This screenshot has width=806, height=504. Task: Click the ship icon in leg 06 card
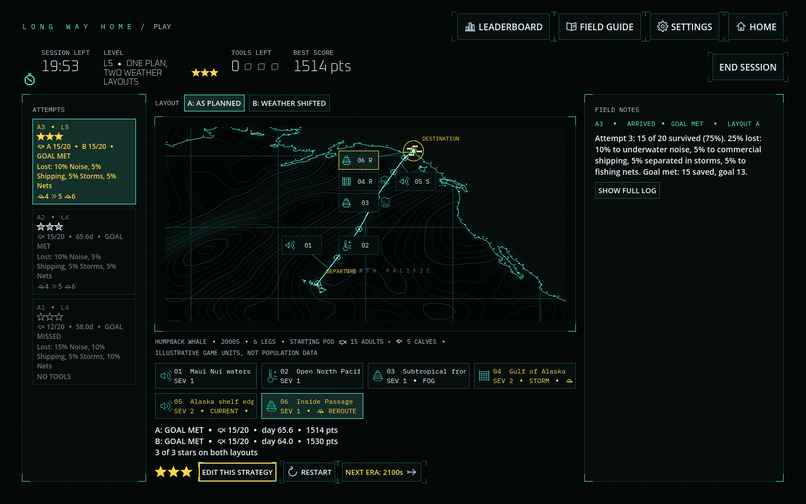pos(271,406)
